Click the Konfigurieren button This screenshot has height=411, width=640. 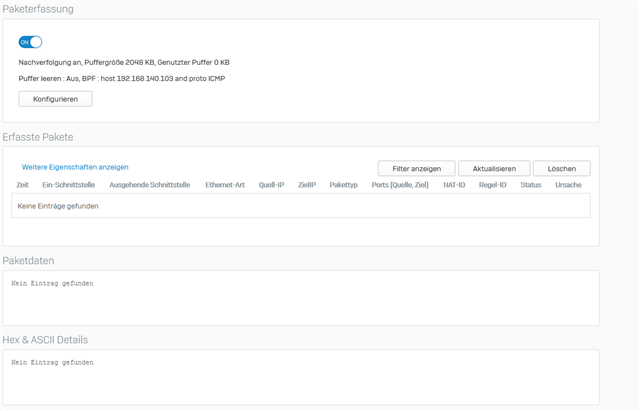(x=55, y=99)
